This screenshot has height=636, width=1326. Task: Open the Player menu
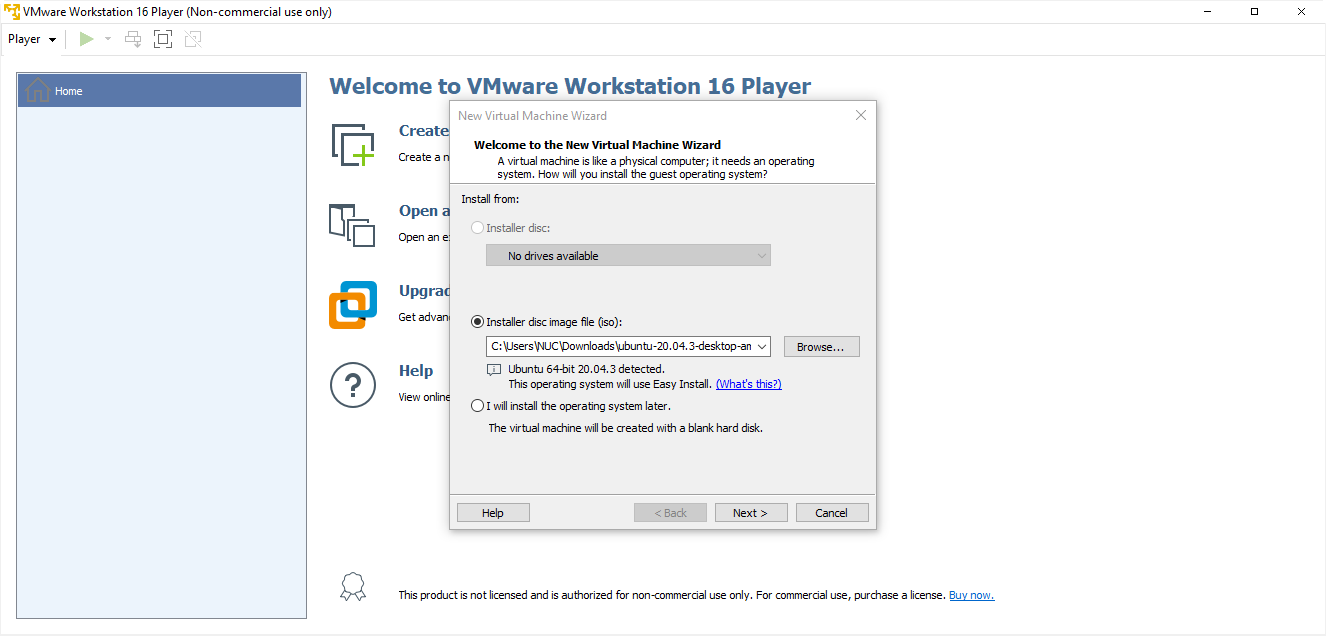32,39
